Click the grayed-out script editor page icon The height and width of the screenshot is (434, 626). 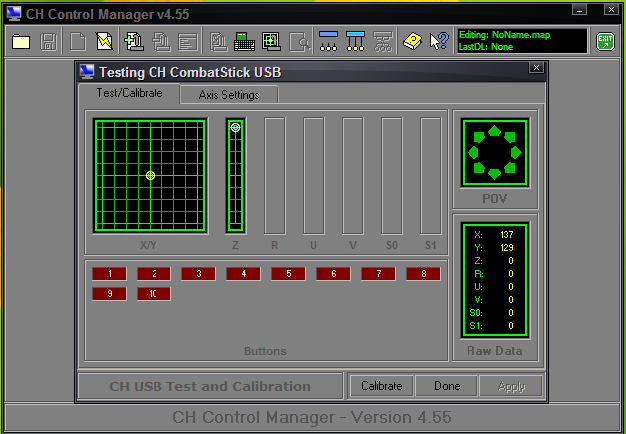point(188,42)
